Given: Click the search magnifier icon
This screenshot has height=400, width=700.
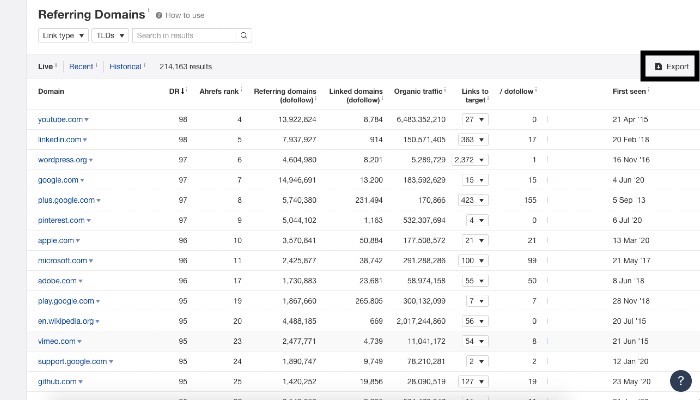Looking at the screenshot, I should tap(243, 35).
